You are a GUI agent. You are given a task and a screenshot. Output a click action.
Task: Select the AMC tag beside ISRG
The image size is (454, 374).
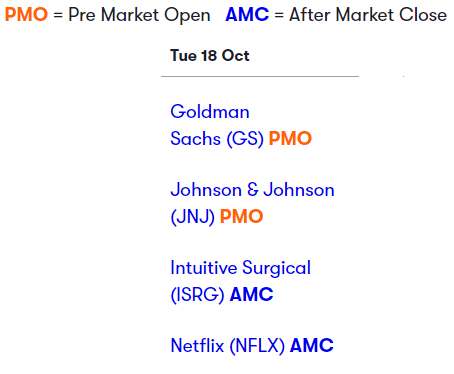tap(252, 294)
